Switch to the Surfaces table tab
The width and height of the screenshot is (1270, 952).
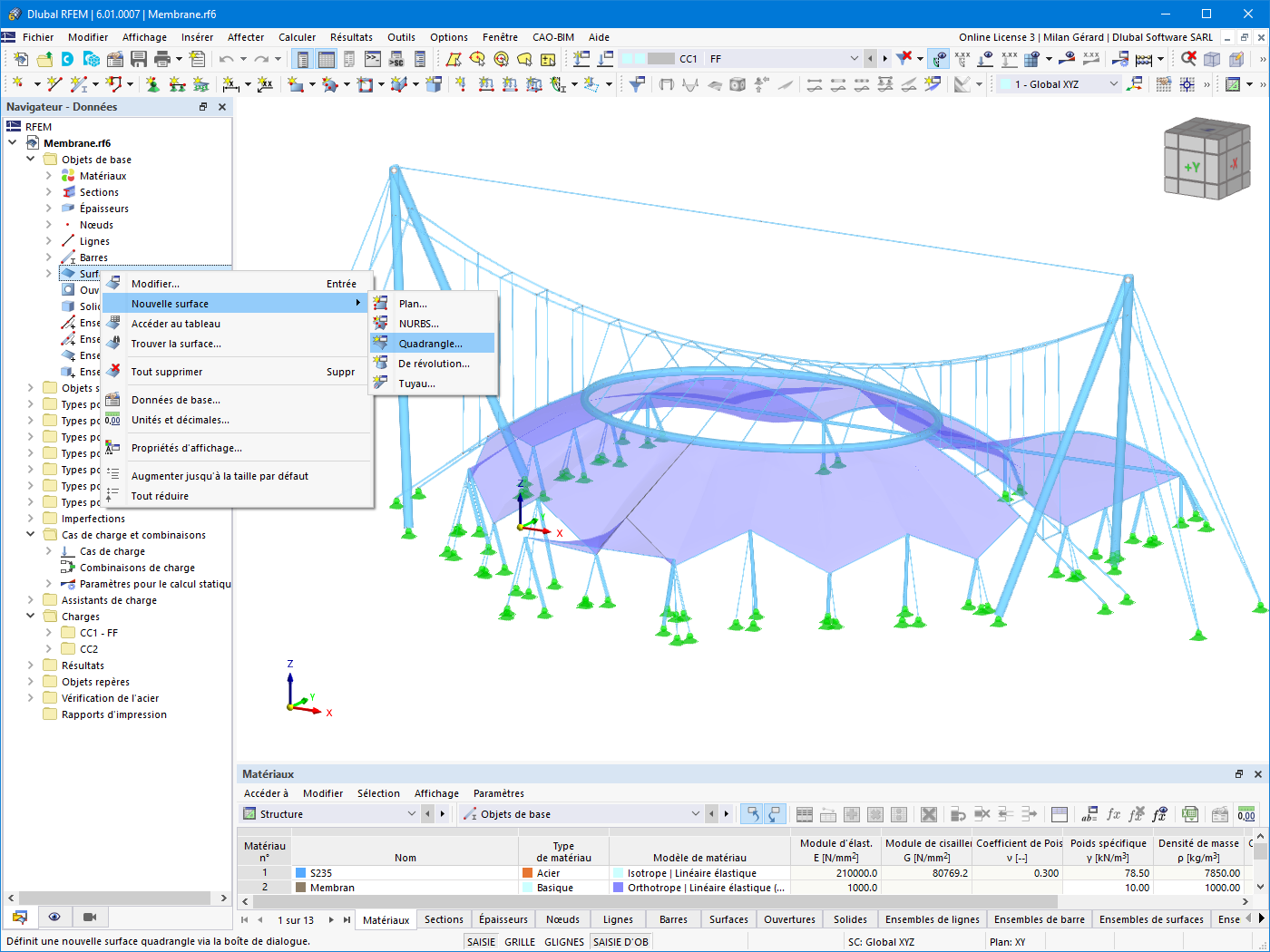[728, 919]
